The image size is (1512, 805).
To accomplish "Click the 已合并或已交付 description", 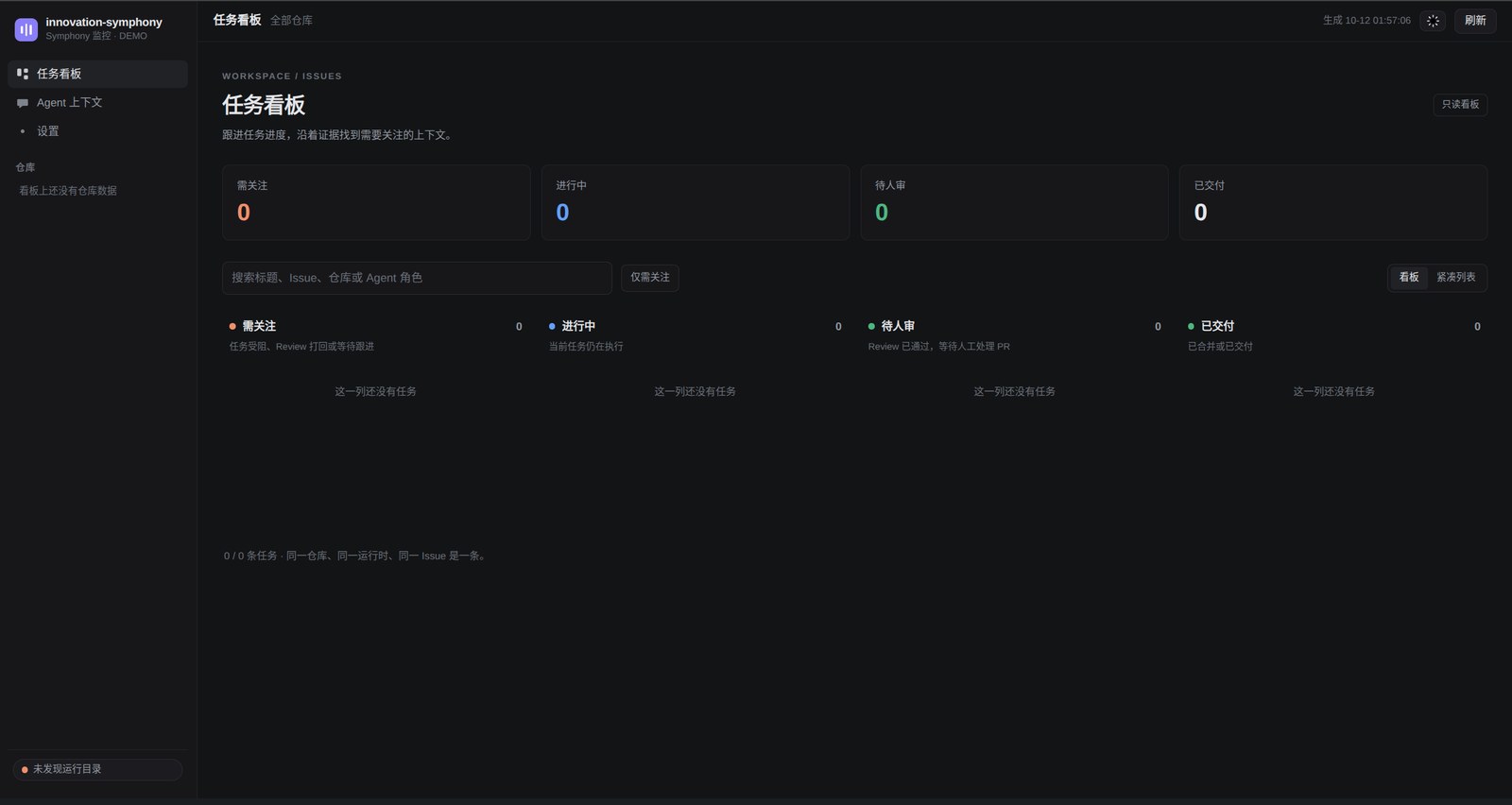I will (x=1220, y=347).
